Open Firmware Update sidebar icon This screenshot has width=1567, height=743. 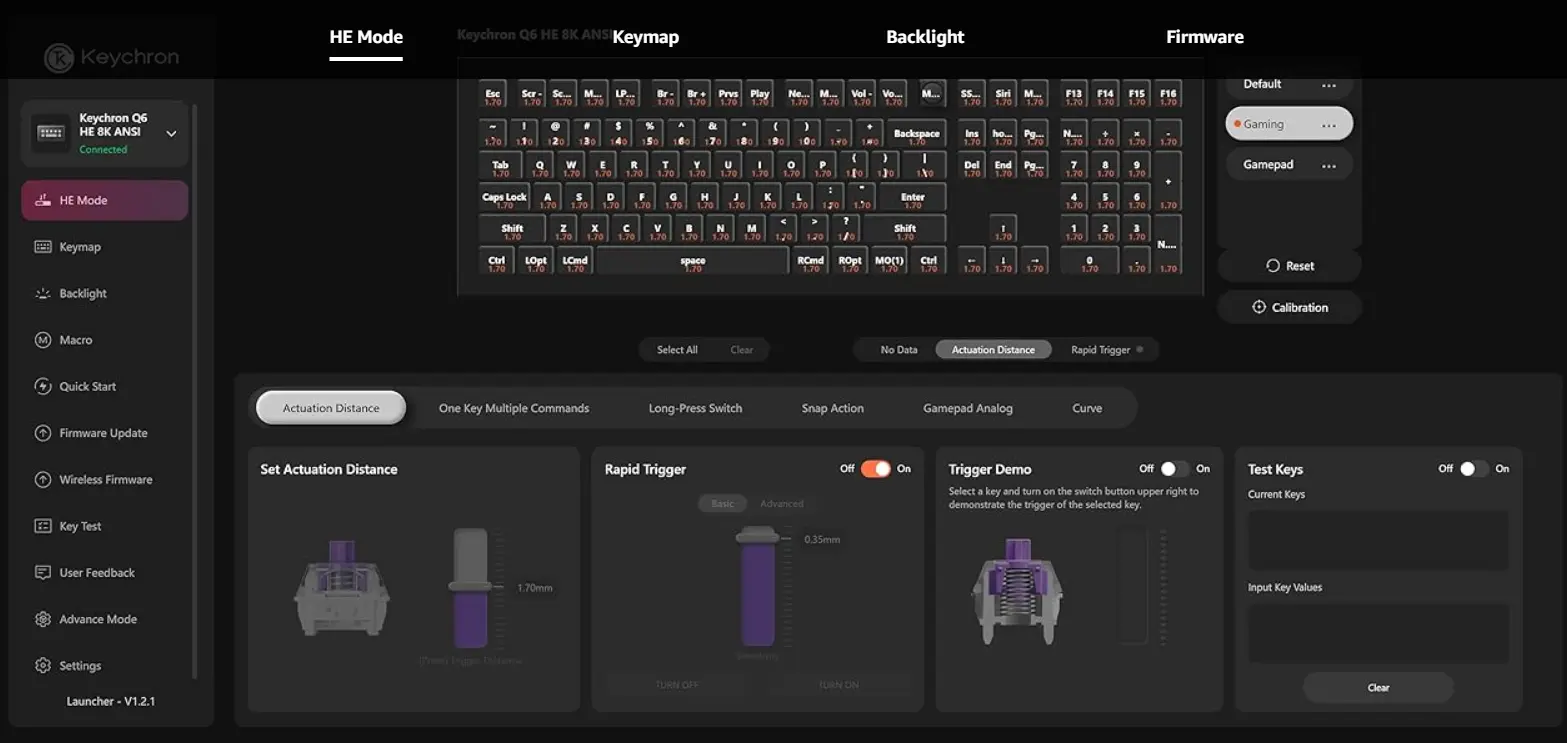point(43,433)
